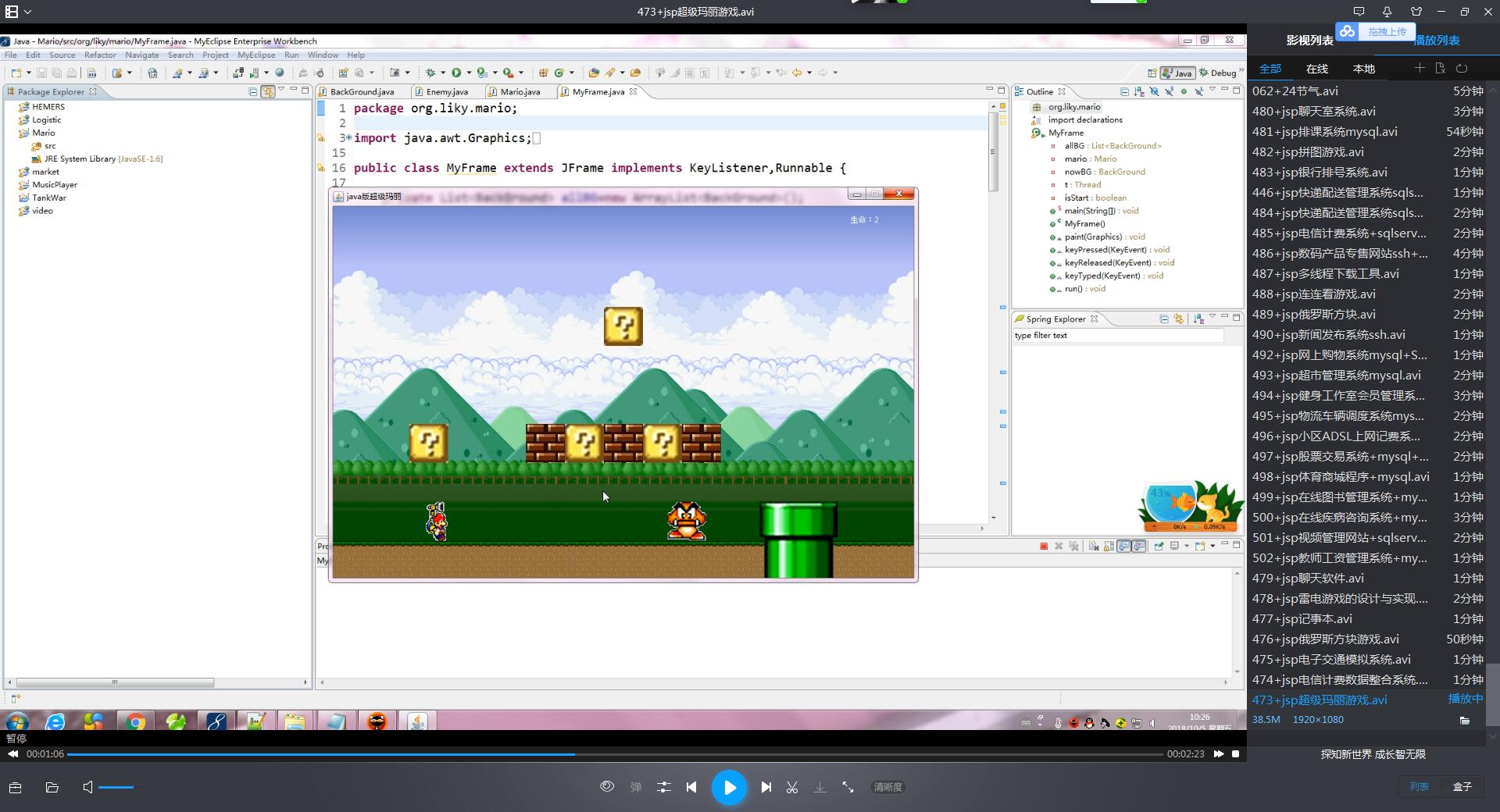
Task: Click the cloud drag-upload icon
Action: (1346, 31)
